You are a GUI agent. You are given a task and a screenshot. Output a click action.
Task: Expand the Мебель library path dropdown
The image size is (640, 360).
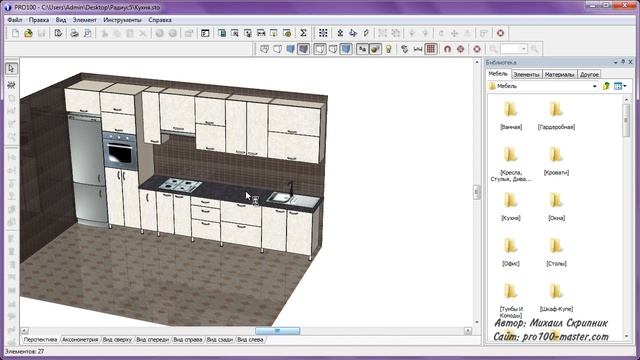tap(594, 86)
